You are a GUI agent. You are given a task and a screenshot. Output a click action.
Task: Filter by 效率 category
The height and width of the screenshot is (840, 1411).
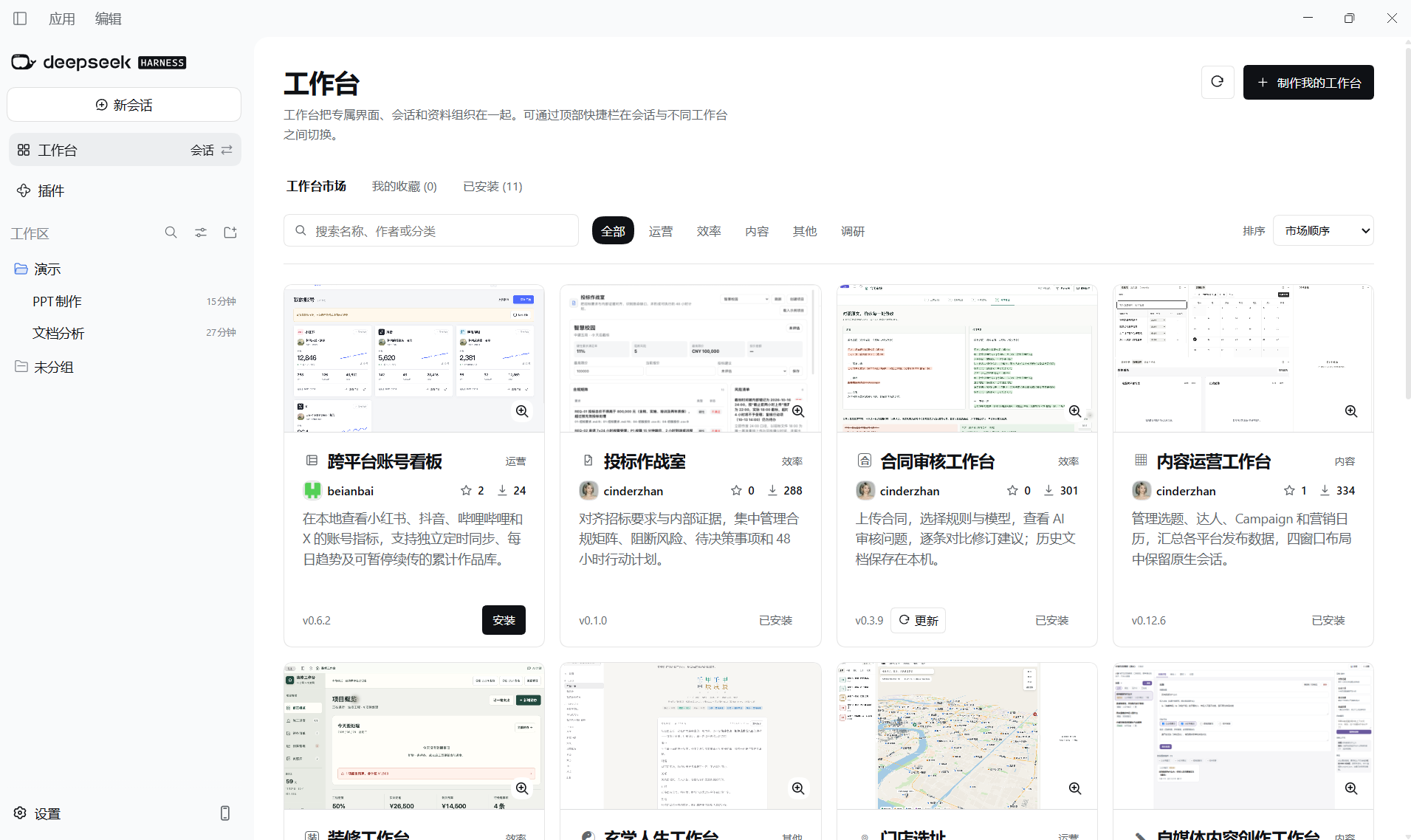click(709, 231)
